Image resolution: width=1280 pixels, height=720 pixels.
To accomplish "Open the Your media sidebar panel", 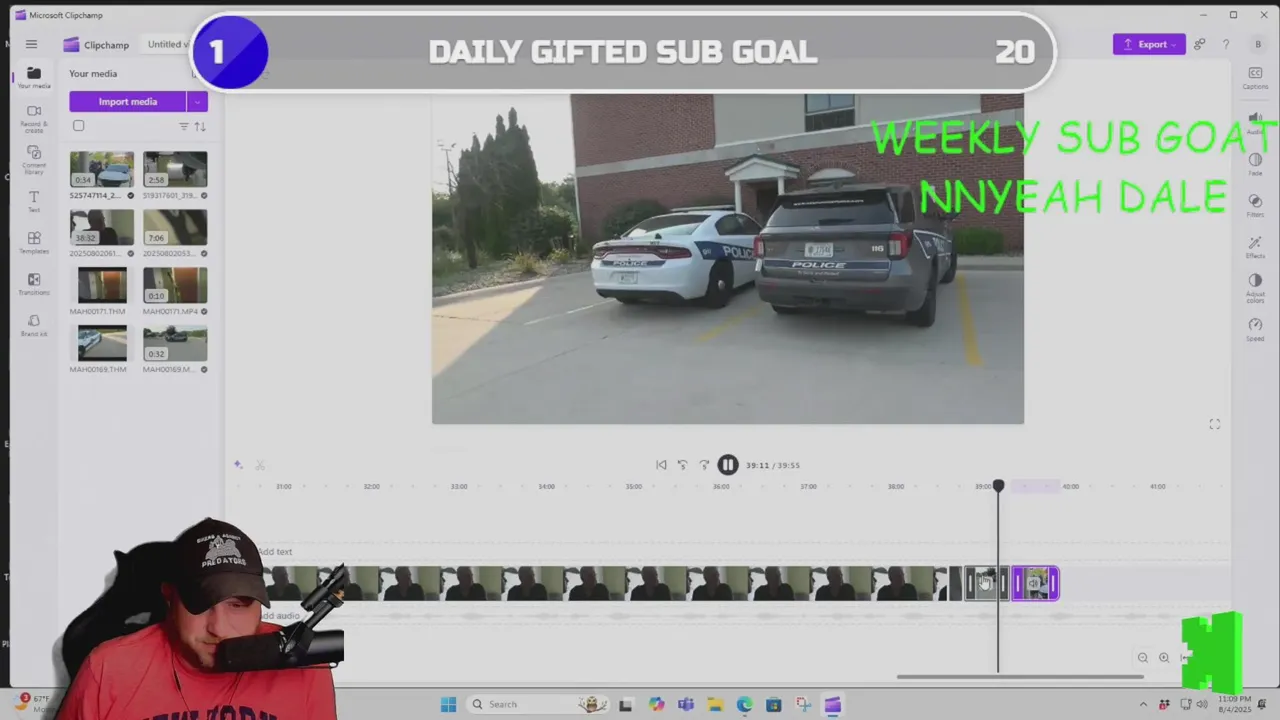I will tap(33, 78).
